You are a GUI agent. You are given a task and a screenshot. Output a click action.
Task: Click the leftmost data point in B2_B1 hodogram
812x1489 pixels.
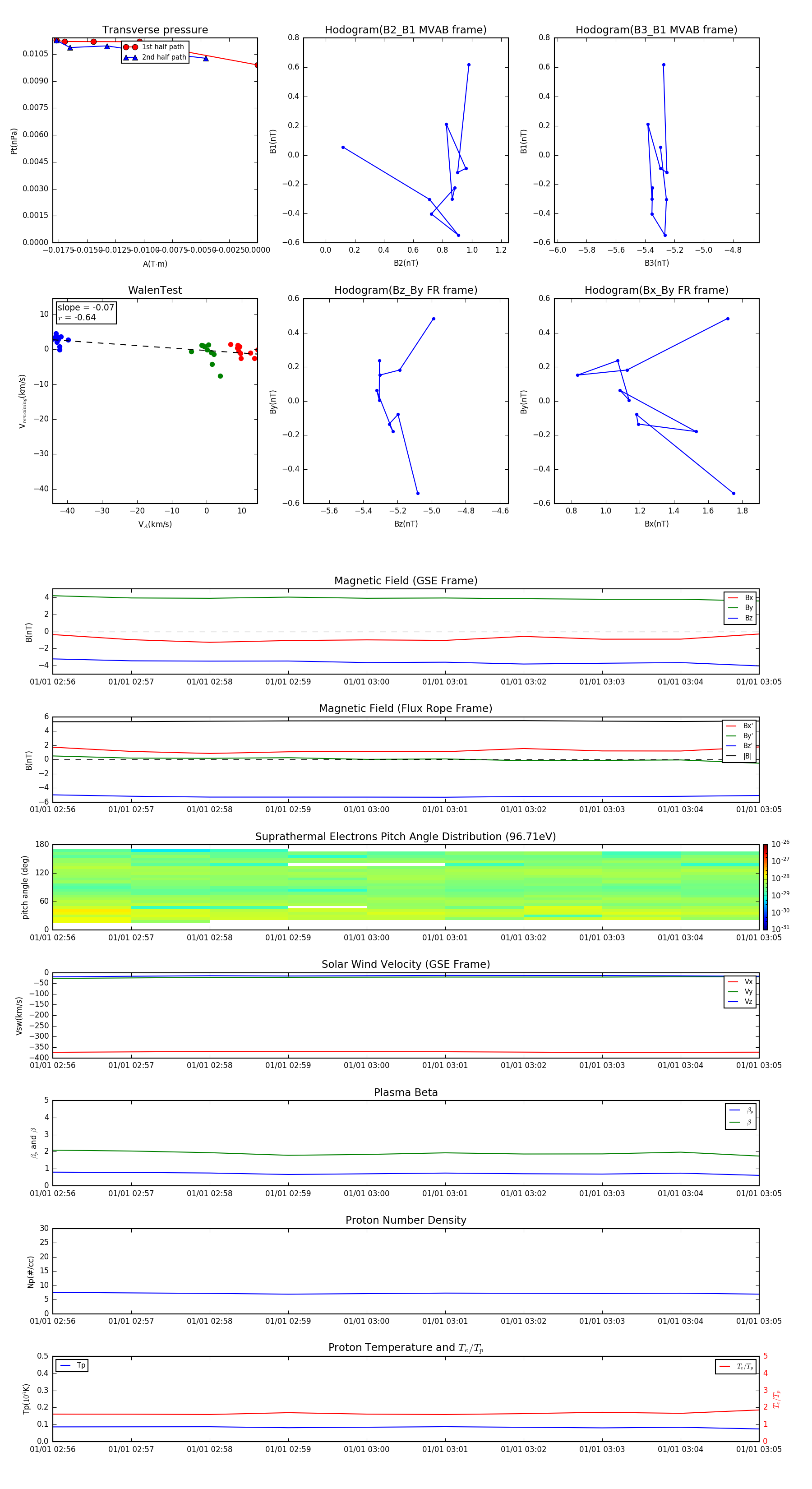click(343, 148)
